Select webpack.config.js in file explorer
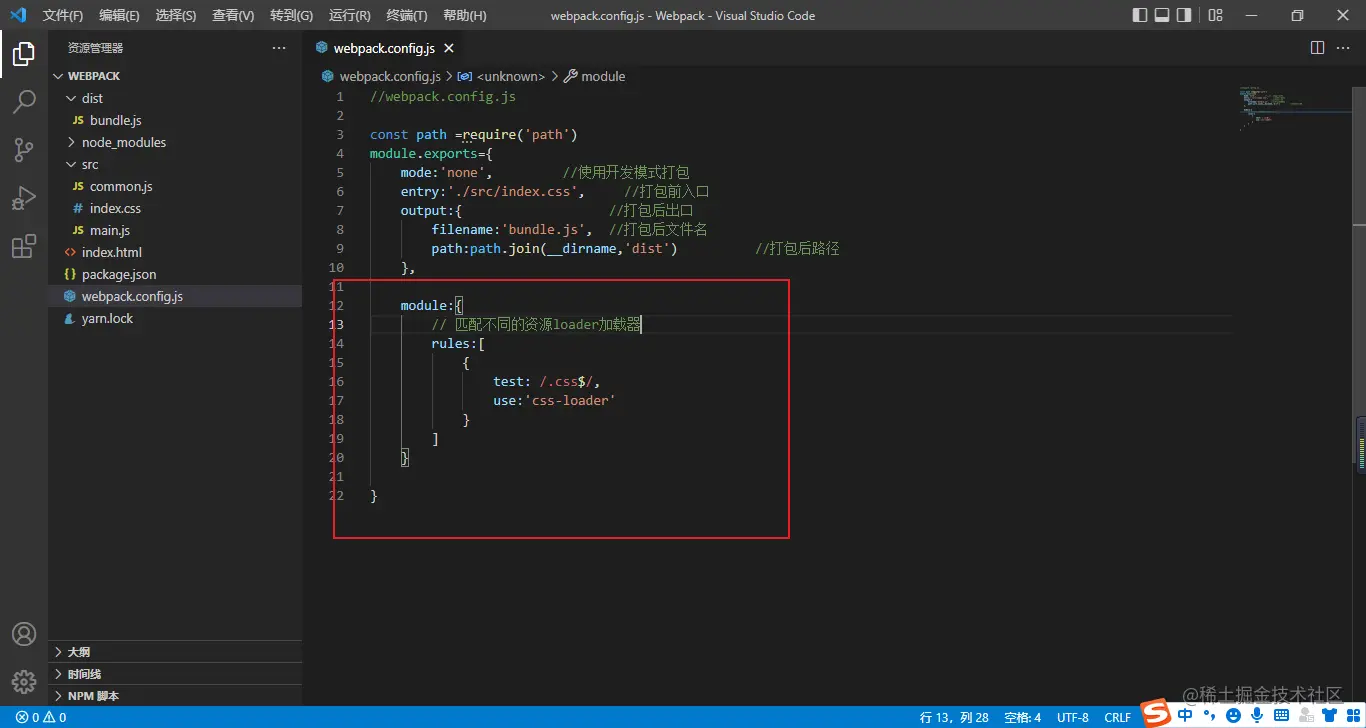 tap(175, 296)
